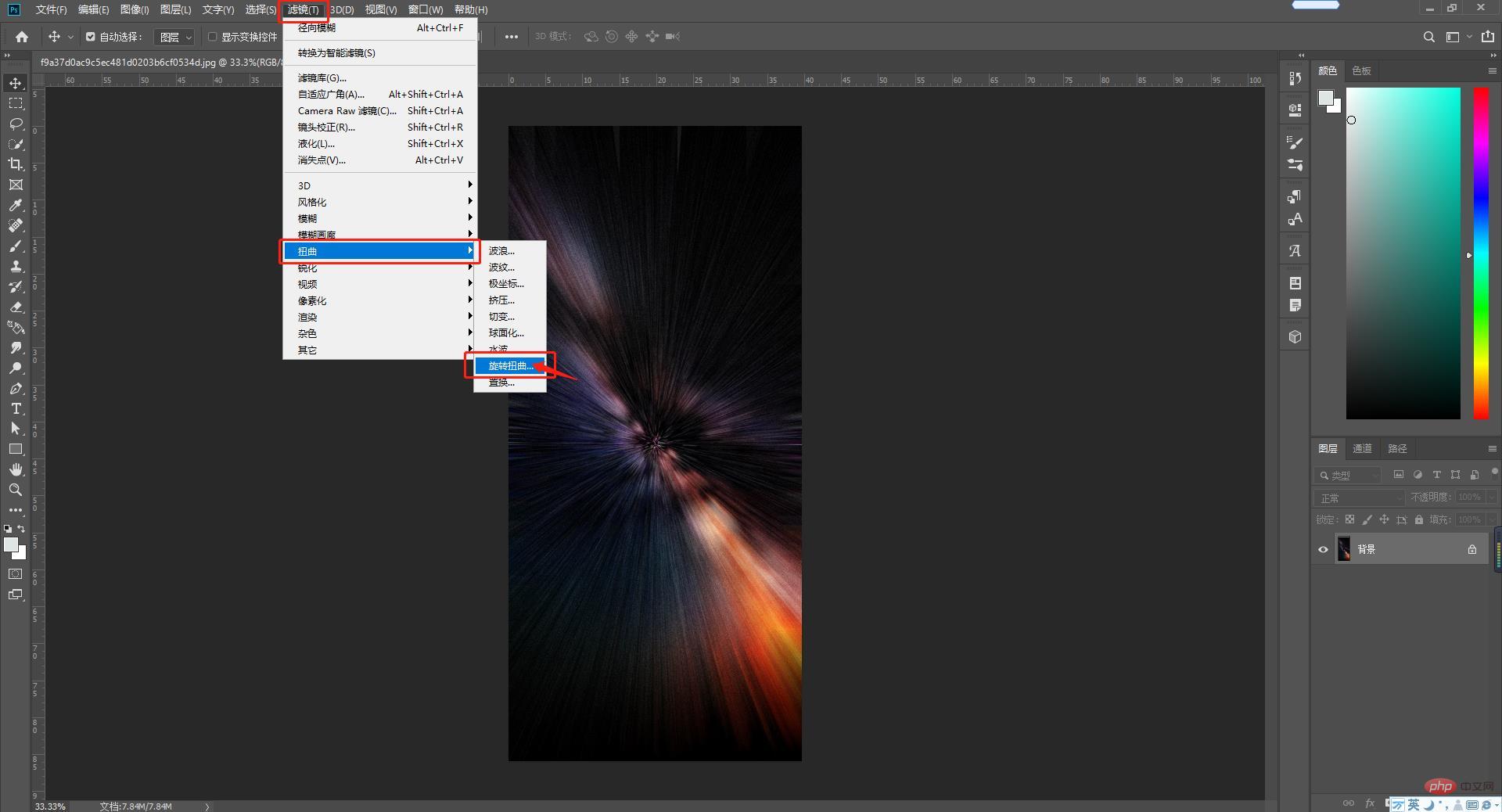Open the blend mode 正常 dropdown
The width and height of the screenshot is (1502, 812).
coord(1360,498)
